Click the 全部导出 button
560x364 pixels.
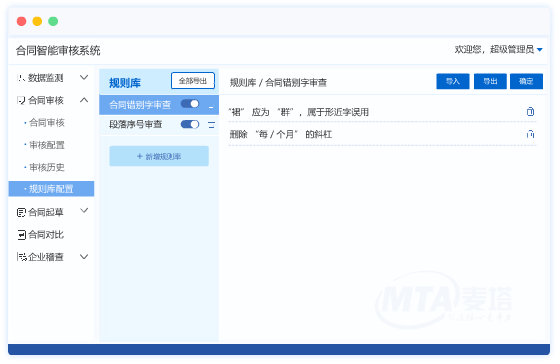(193, 81)
